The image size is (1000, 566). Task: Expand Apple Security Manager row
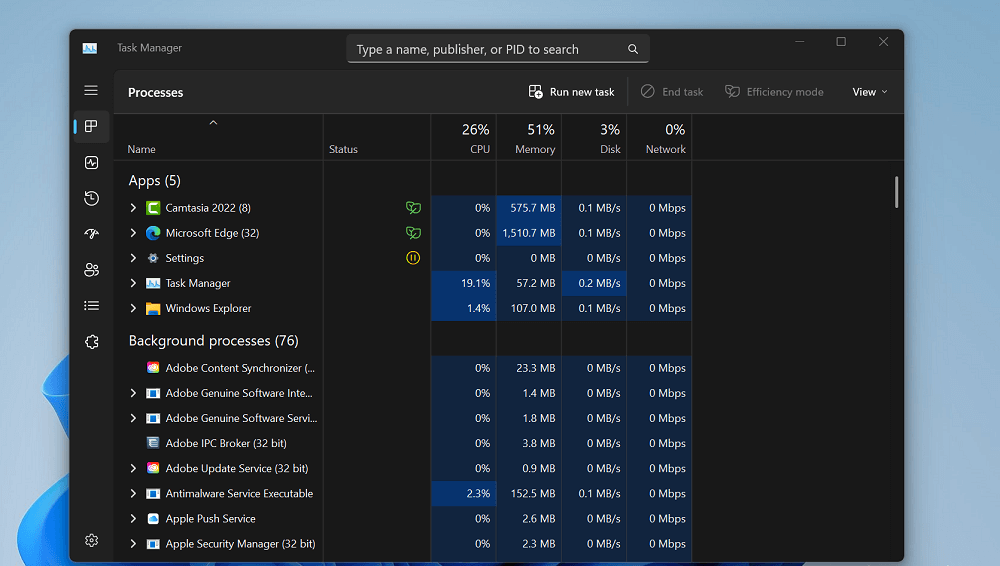(133, 544)
